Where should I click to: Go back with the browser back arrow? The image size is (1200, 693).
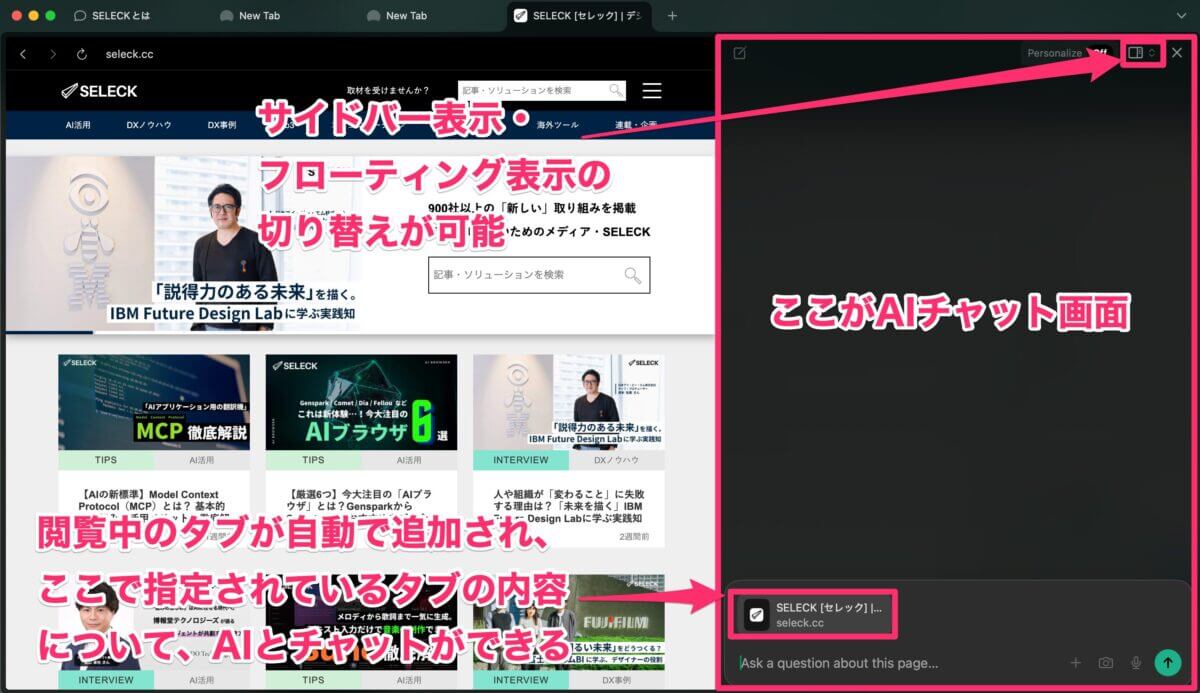24,54
